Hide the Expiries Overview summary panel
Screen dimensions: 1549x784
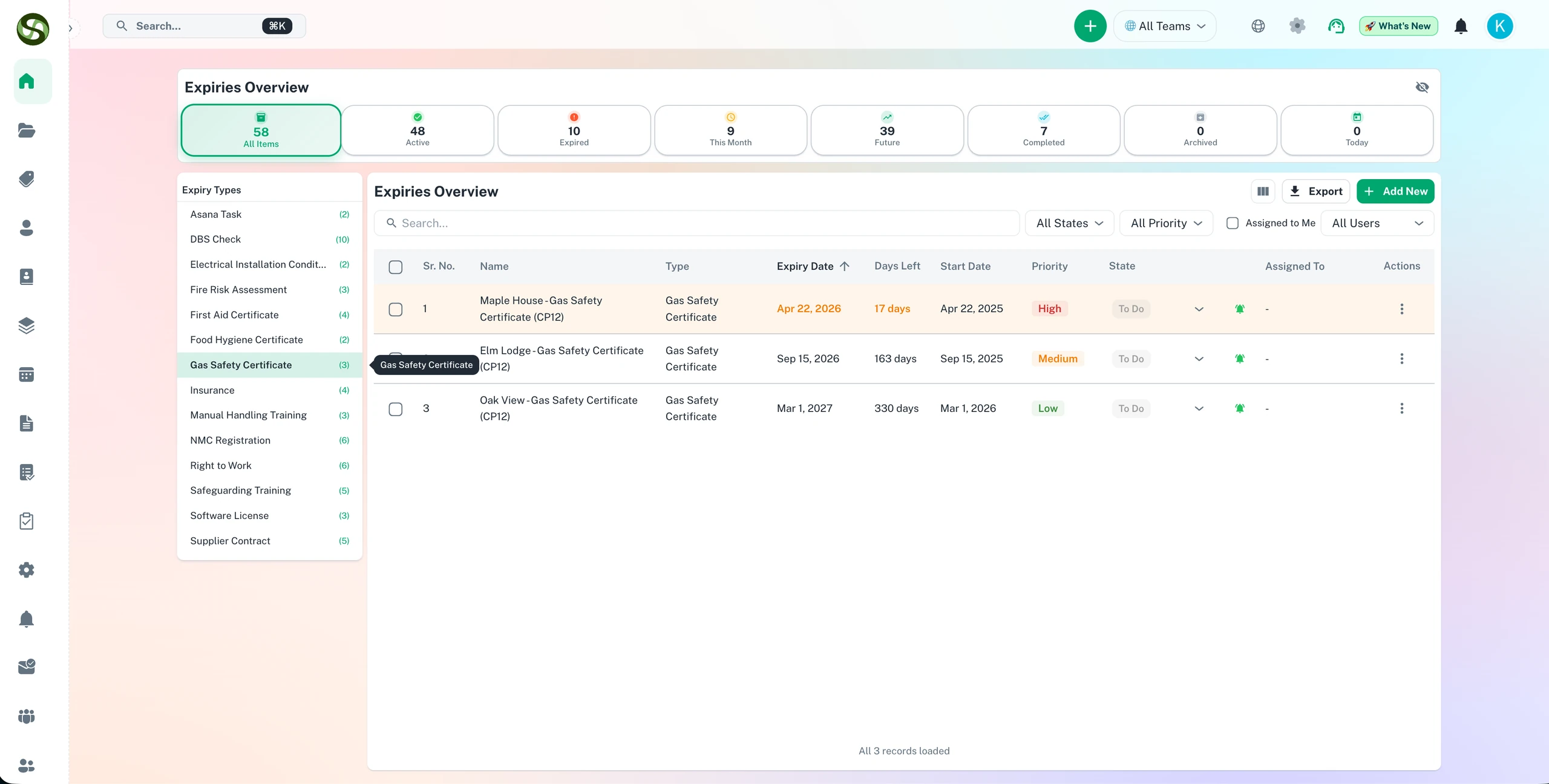1423,87
